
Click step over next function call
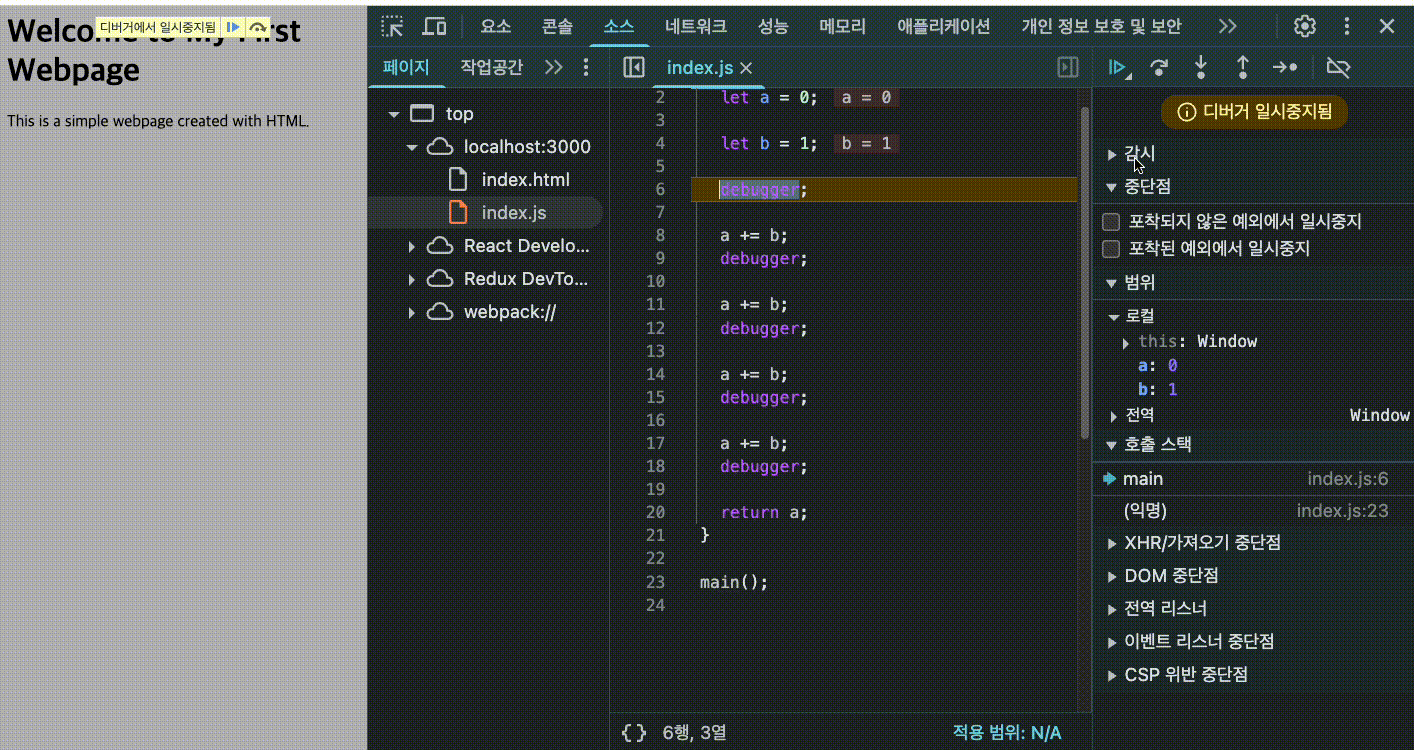(1159, 67)
